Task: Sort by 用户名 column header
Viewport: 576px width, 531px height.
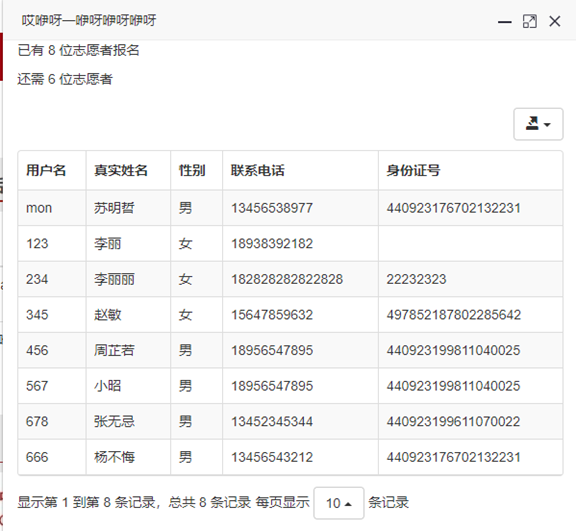Action: coord(52,170)
